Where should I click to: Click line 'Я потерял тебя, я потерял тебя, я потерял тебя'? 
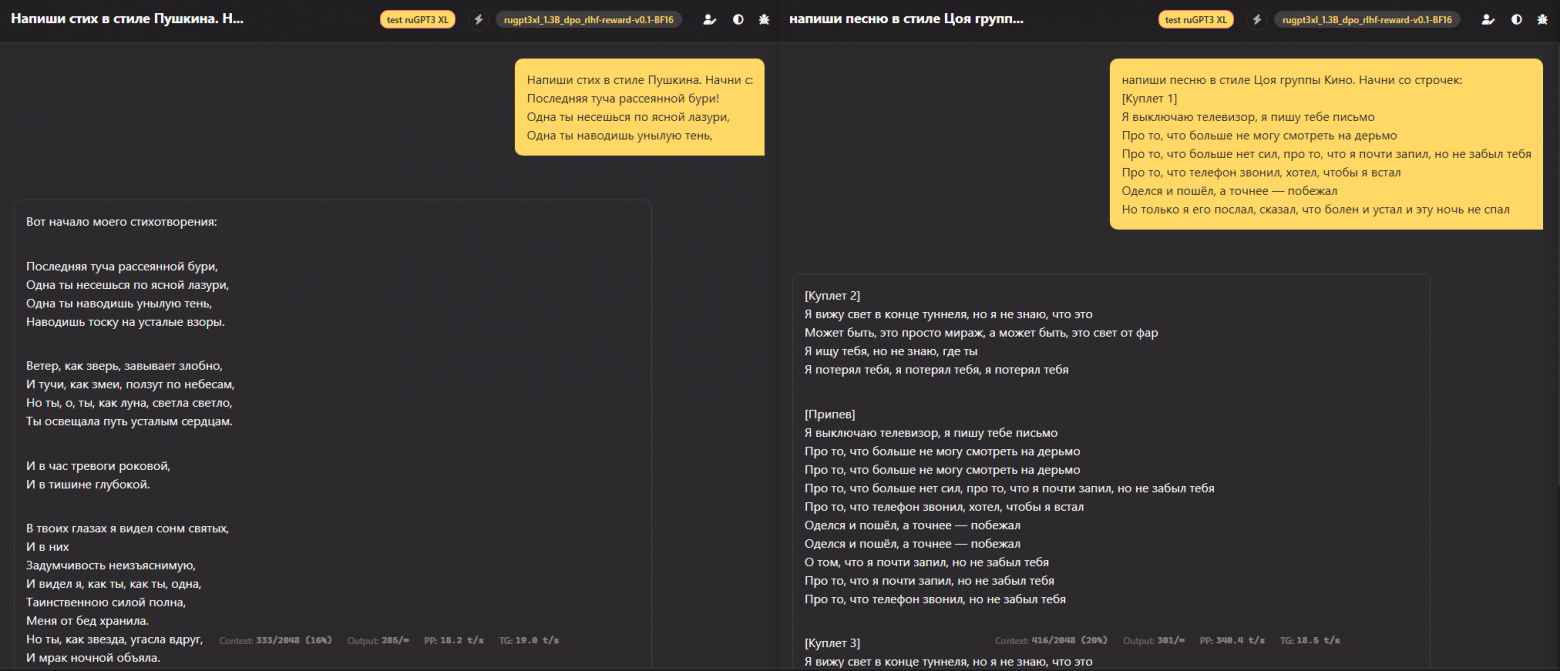(x=937, y=369)
